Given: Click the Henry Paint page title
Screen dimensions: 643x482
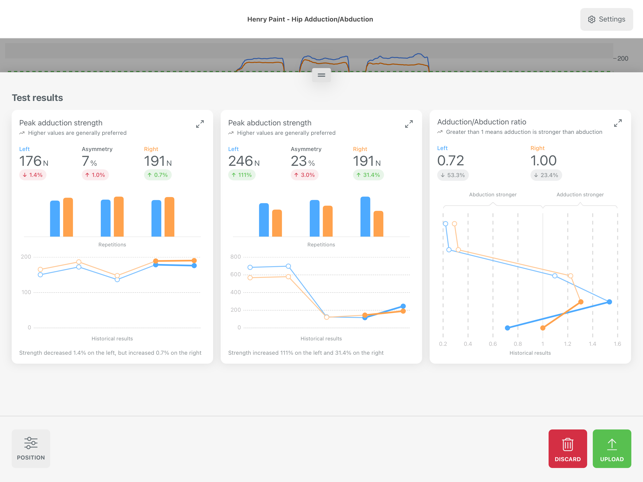Looking at the screenshot, I should pyautogui.click(x=310, y=19).
